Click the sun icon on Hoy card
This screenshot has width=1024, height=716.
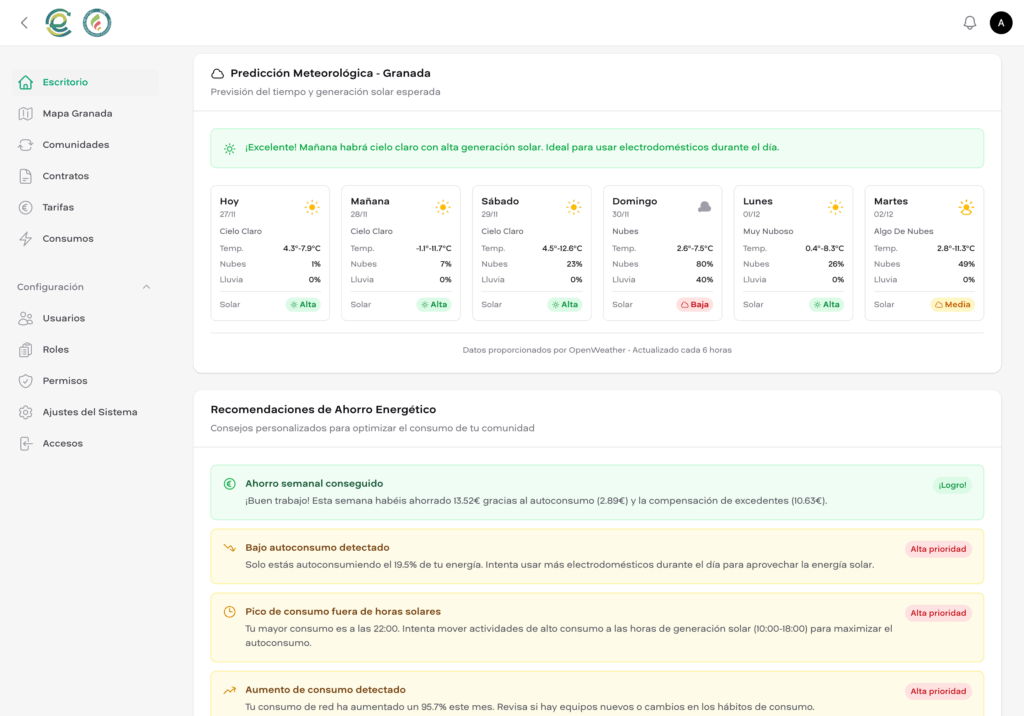tap(312, 207)
